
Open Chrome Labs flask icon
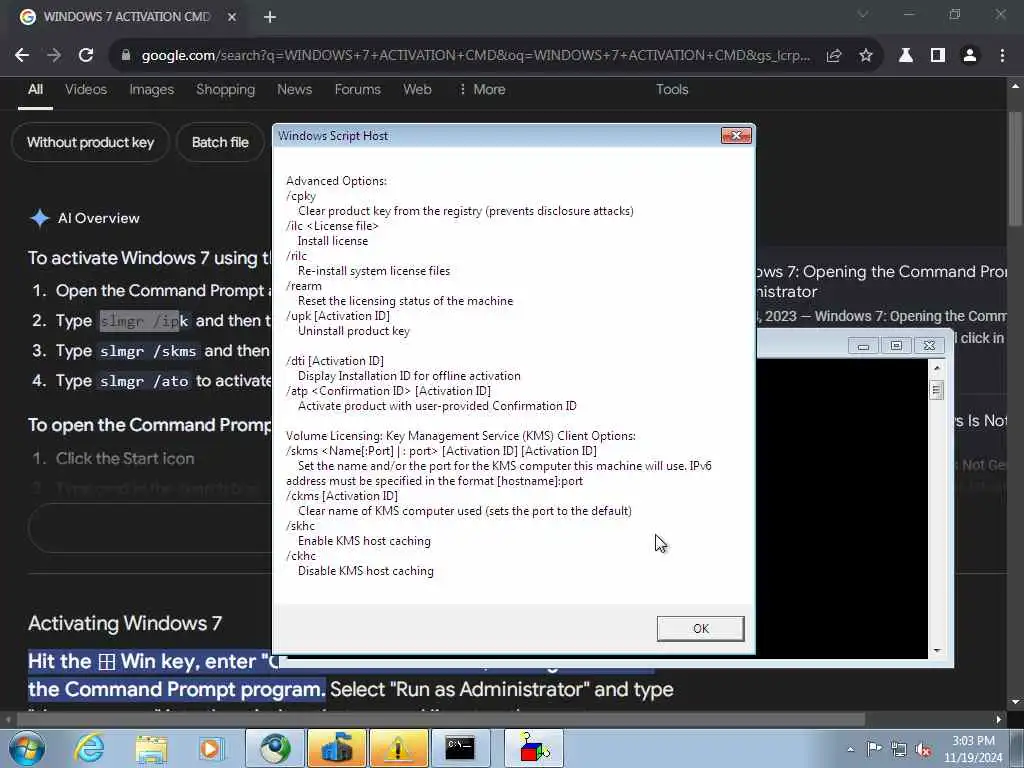pos(906,56)
